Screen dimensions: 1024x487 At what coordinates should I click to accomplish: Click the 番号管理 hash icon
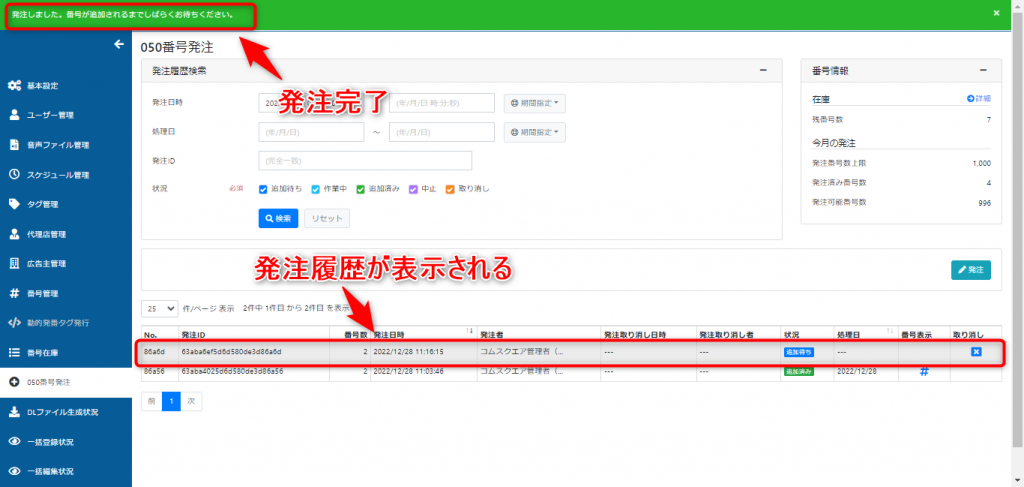[14, 293]
